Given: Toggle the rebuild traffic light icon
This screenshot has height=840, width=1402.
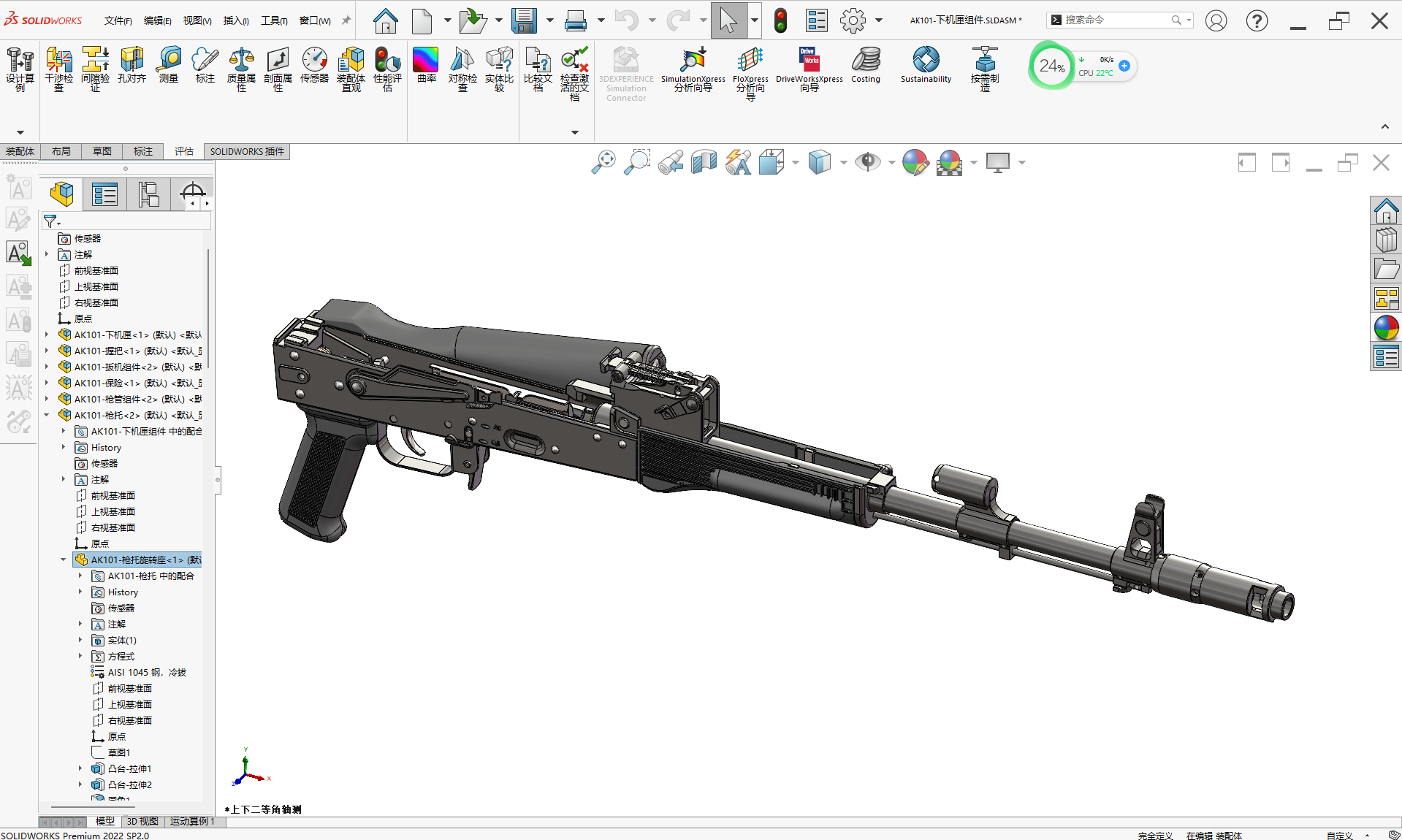Looking at the screenshot, I should tap(780, 20).
